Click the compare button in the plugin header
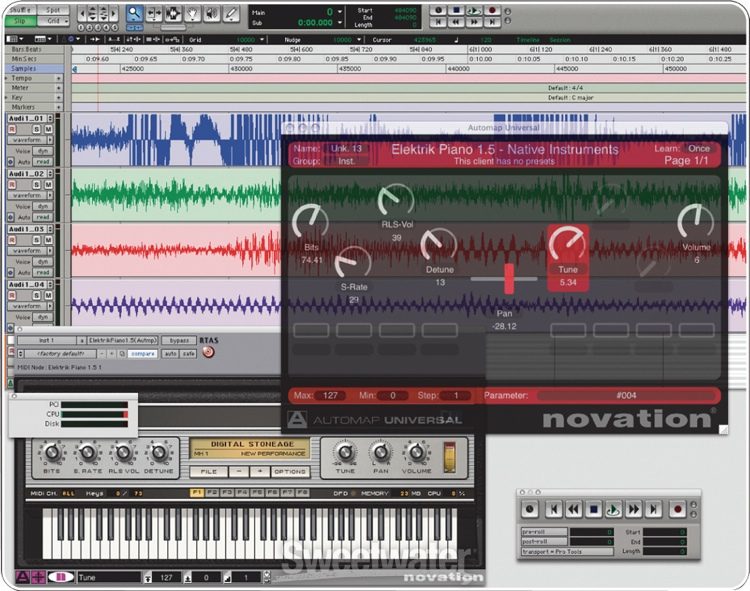750x591 pixels. (x=143, y=354)
